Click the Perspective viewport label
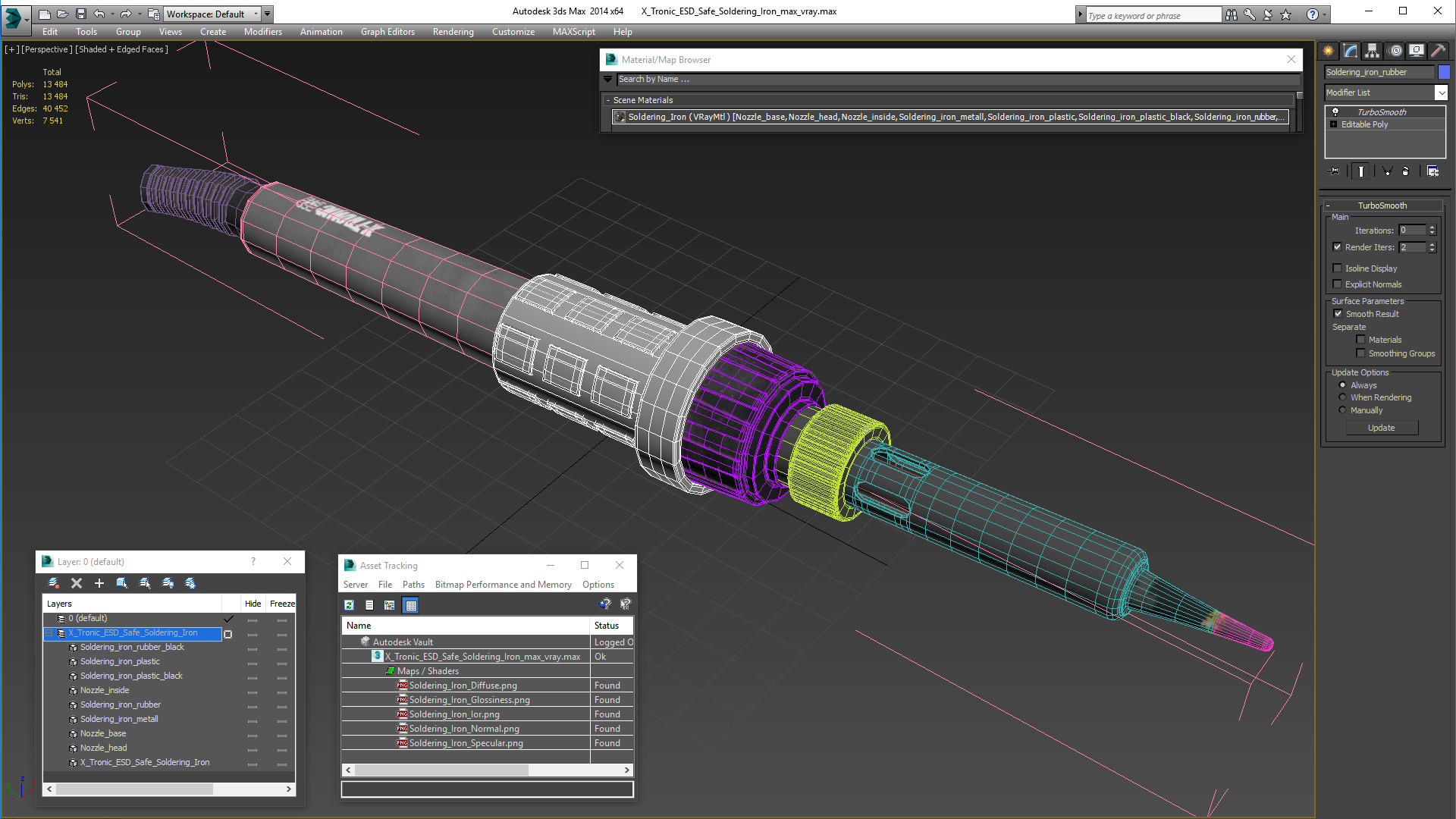The image size is (1456, 819). point(47,49)
